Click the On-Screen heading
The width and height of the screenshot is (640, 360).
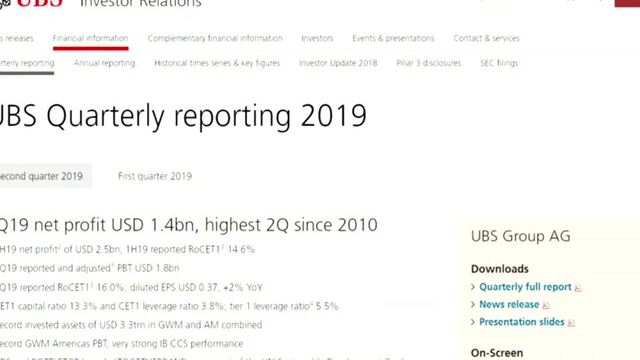[497, 353]
